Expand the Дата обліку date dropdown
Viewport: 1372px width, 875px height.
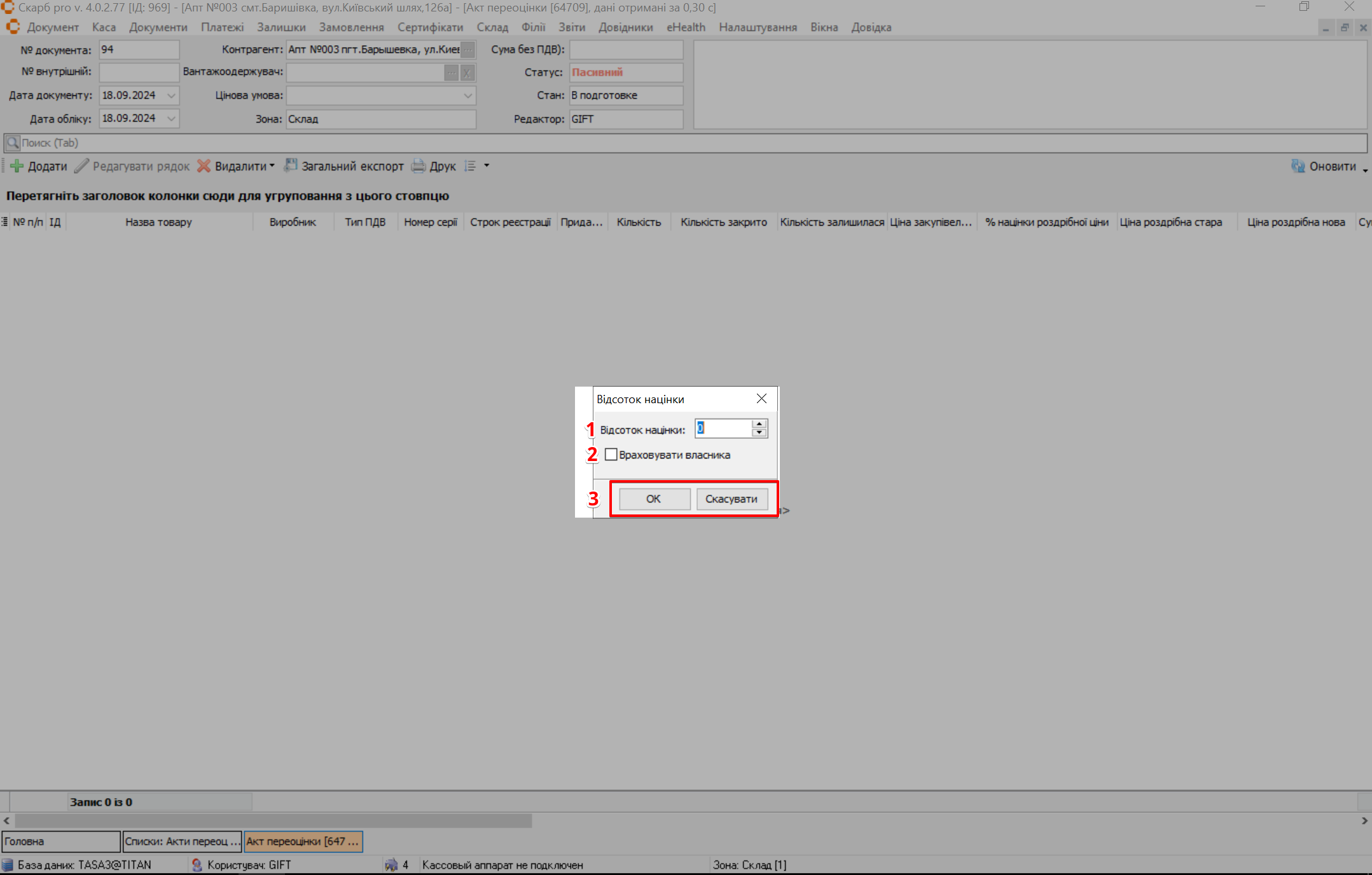171,118
